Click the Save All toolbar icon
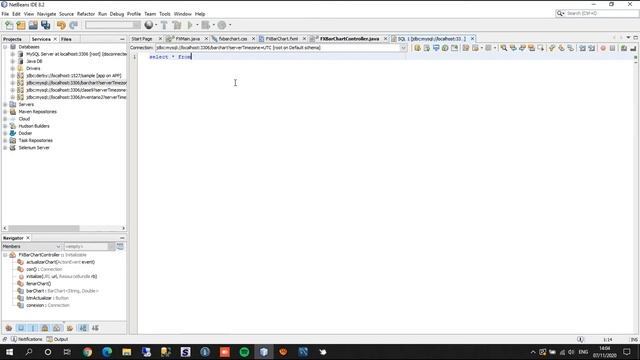This screenshot has width=640, height=360. pos(45,25)
